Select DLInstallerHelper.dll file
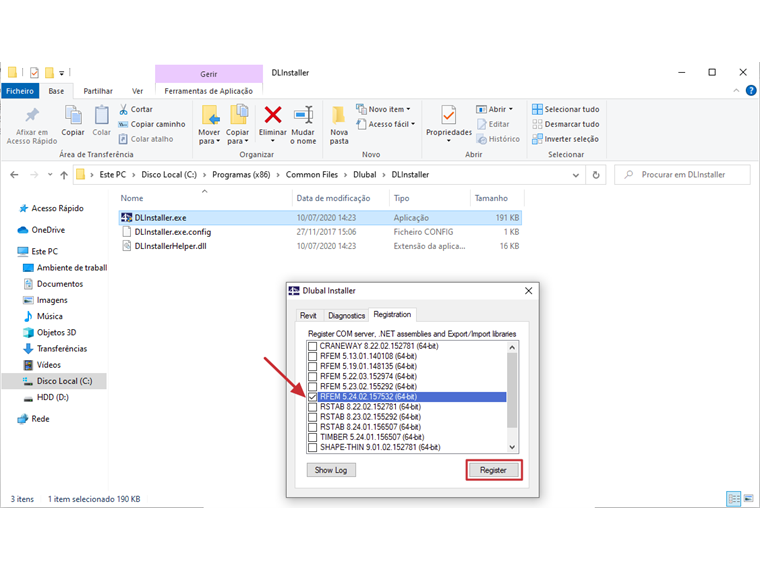This screenshot has height=570, width=760. point(170,246)
